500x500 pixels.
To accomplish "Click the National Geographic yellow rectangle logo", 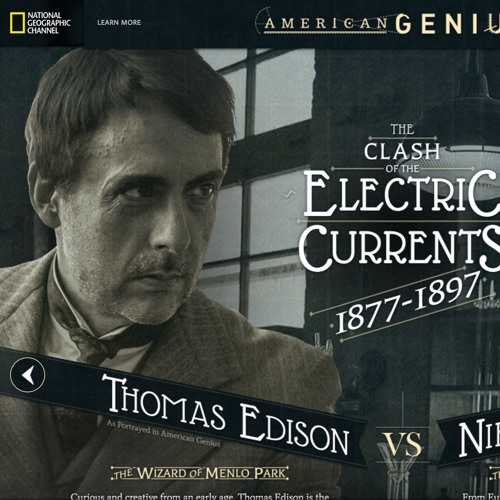I will click(17, 23).
